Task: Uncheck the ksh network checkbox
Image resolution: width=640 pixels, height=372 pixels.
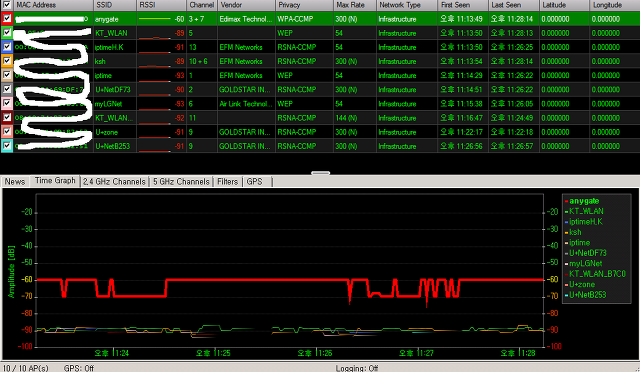Action: pyautogui.click(x=7, y=61)
